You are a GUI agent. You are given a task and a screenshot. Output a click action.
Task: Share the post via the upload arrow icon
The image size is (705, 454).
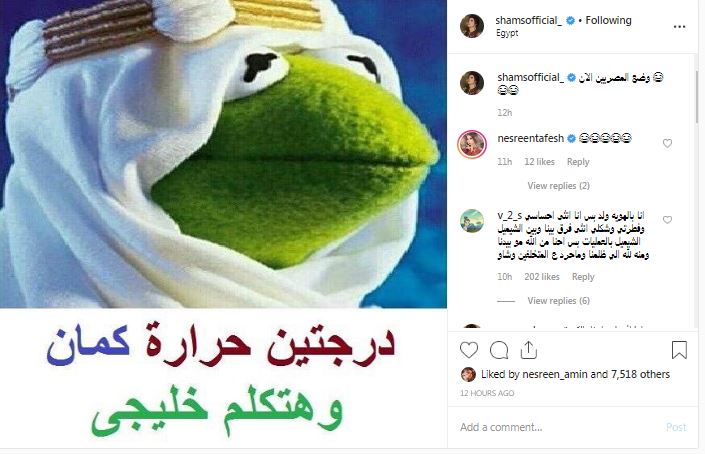[x=528, y=350]
